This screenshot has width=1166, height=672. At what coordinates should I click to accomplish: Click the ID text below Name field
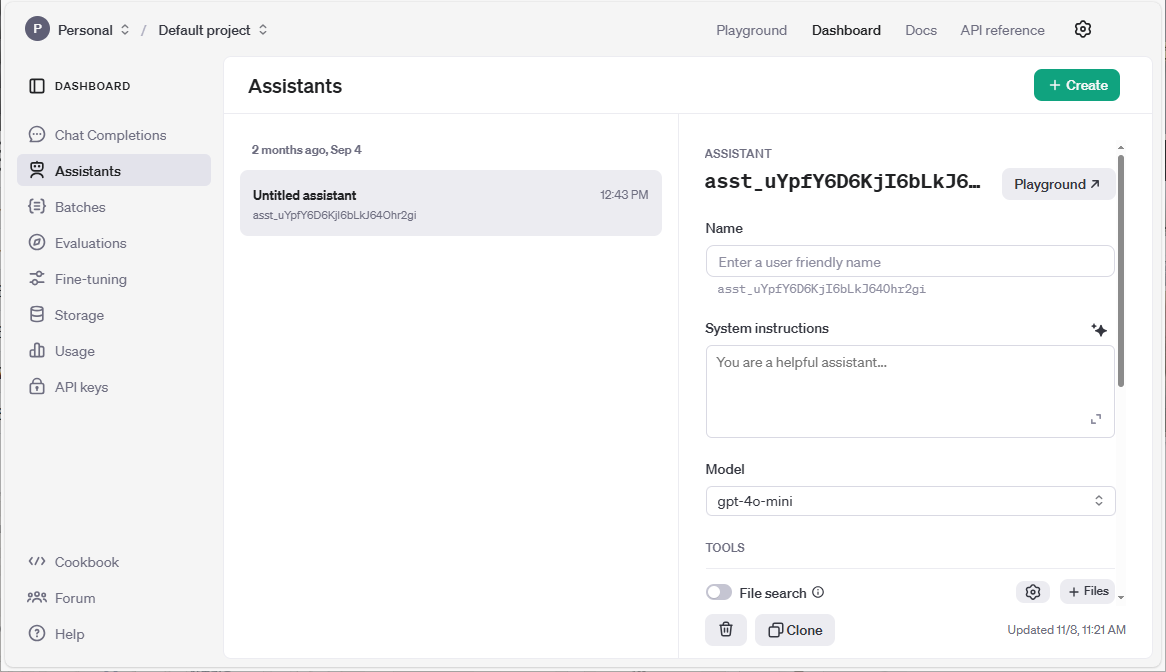(x=822, y=289)
